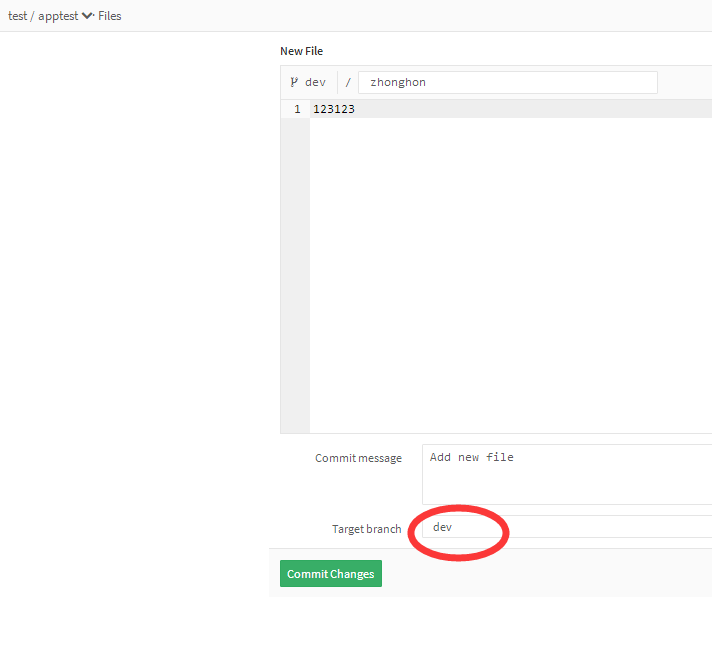Click the Commit message text area
The height and width of the screenshot is (650, 712).
(x=567, y=474)
